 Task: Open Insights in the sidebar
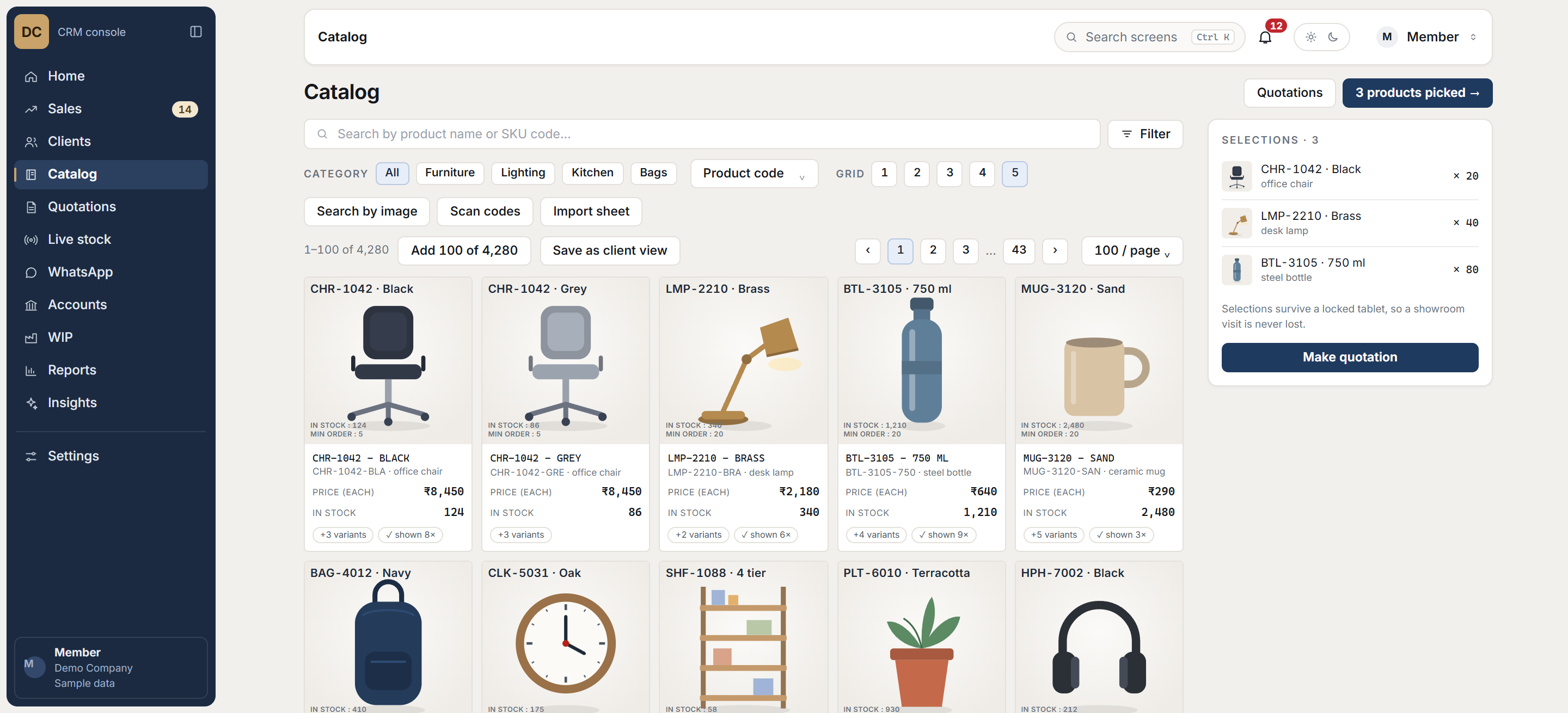click(112, 403)
